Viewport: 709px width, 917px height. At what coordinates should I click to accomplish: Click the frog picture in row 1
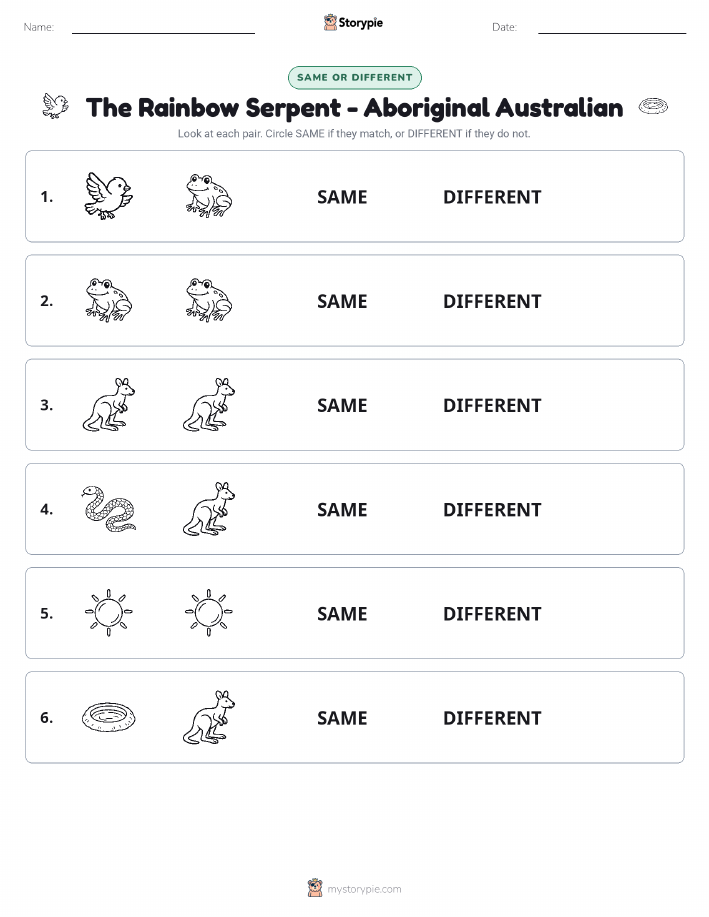pos(209,196)
